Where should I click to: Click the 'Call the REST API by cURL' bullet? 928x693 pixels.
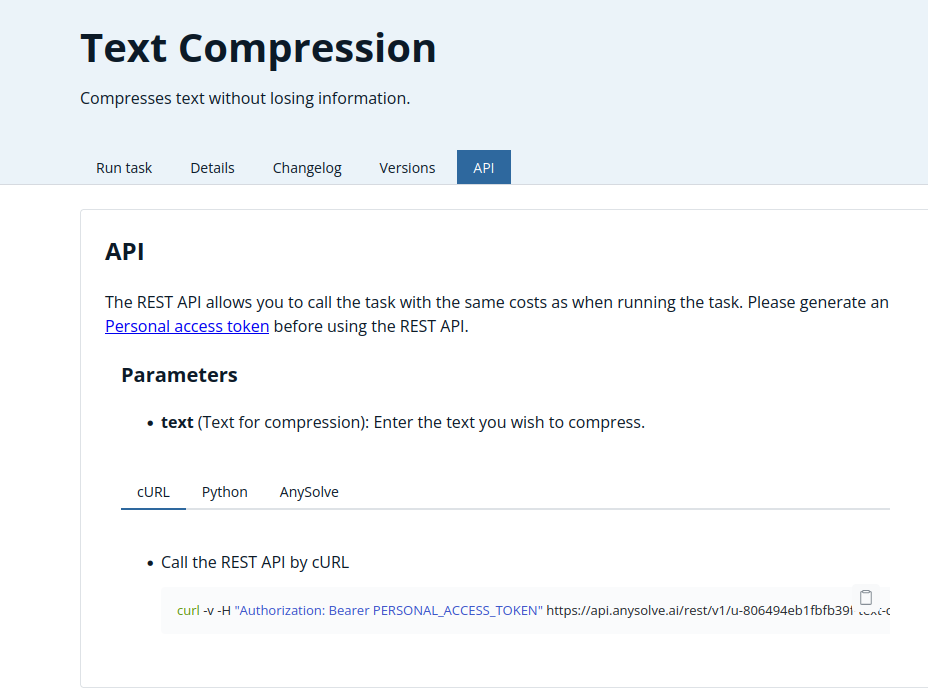255,562
